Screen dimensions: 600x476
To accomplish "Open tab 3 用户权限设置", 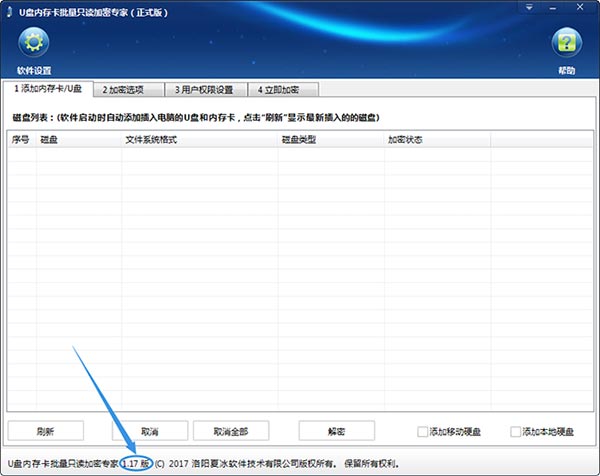I will (x=206, y=90).
